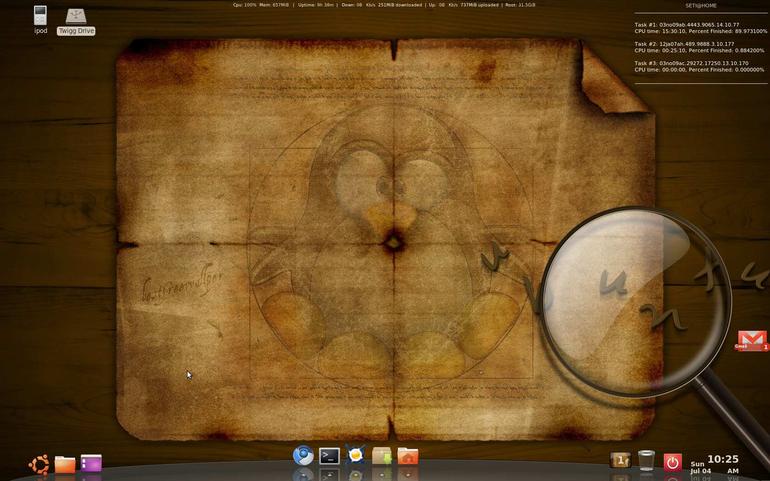The height and width of the screenshot is (481, 770).
Task: Open the Home folder in the dock
Action: tap(408, 455)
